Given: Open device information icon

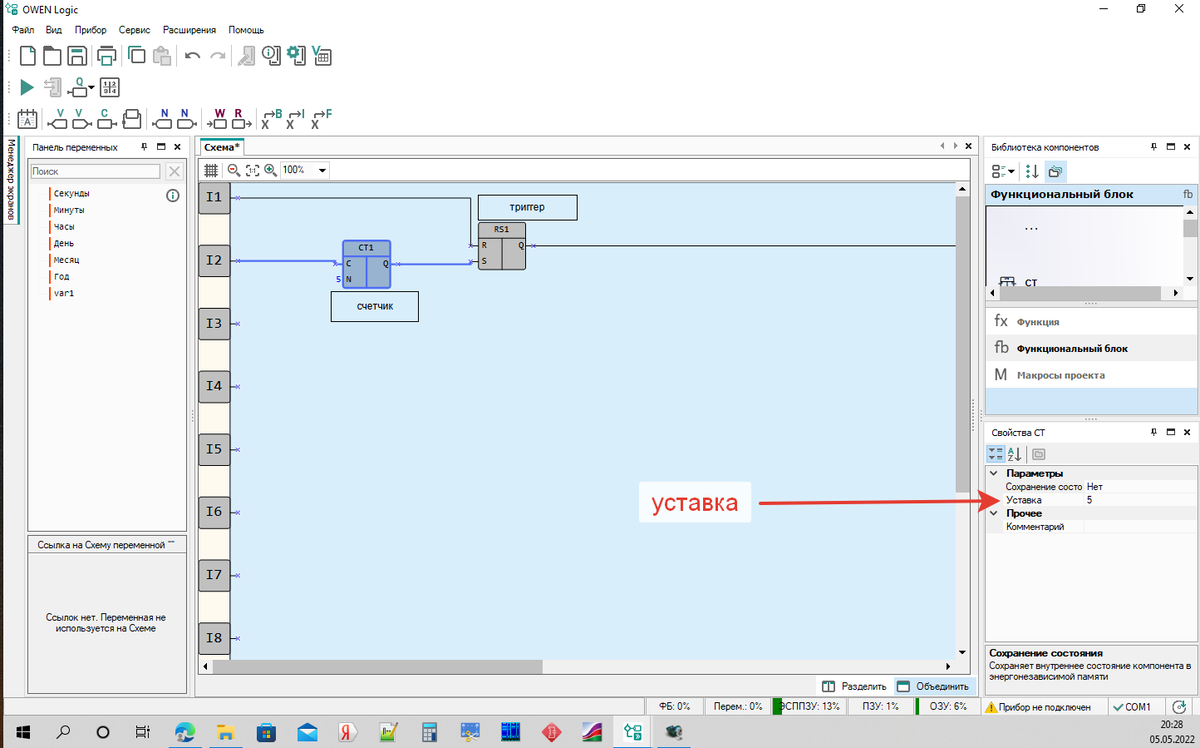Looking at the screenshot, I should [x=272, y=55].
